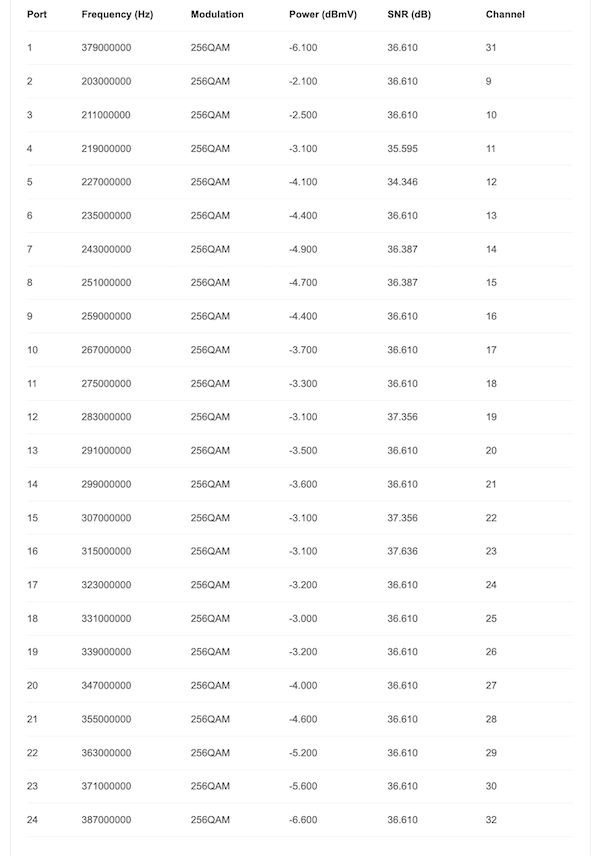Click the Port column header

point(37,14)
